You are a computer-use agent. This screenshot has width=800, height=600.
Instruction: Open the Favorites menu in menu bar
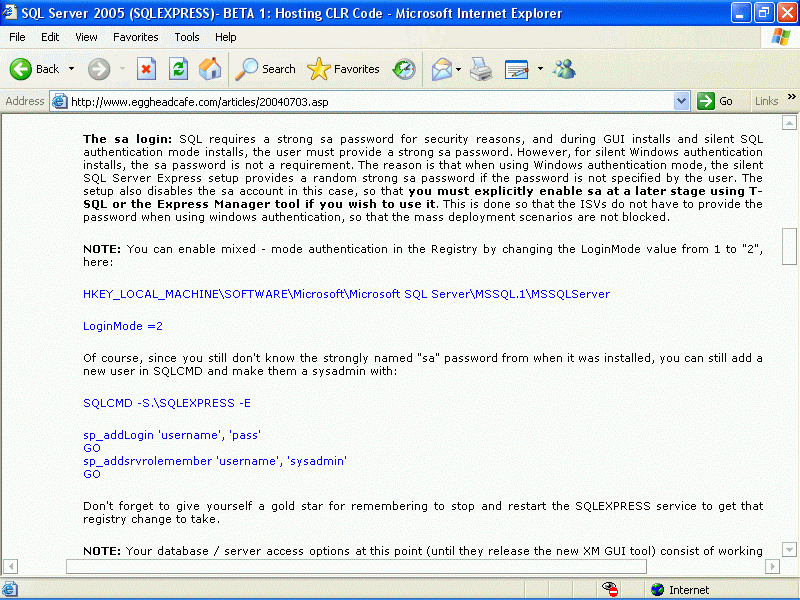[135, 37]
